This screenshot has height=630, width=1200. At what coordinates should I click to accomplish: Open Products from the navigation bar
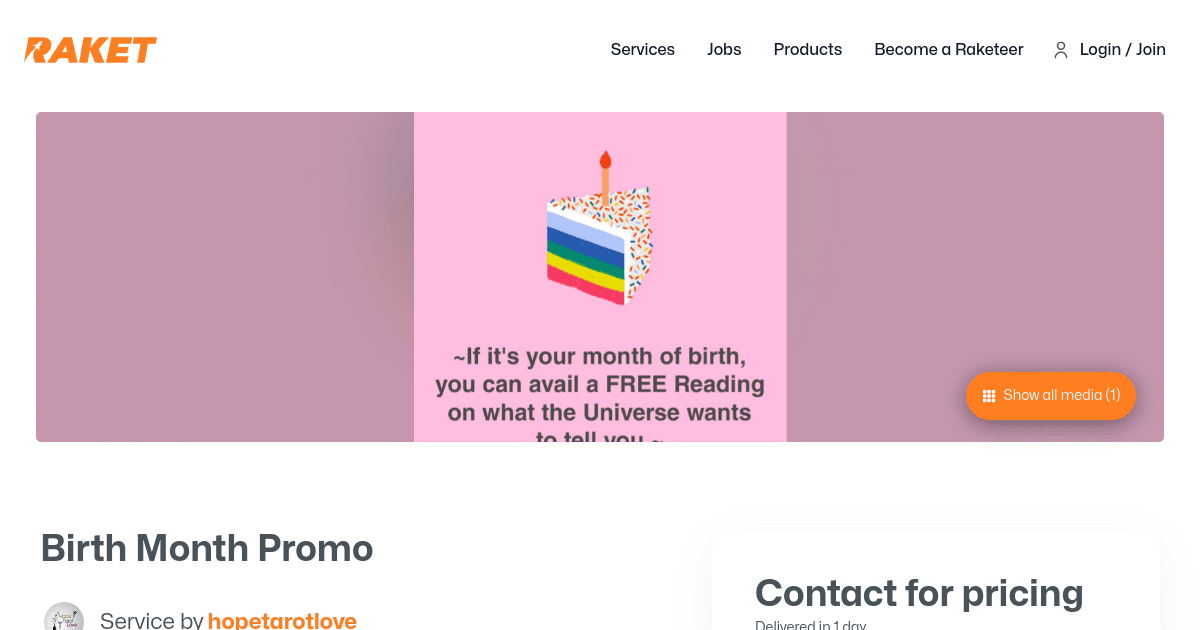click(807, 49)
